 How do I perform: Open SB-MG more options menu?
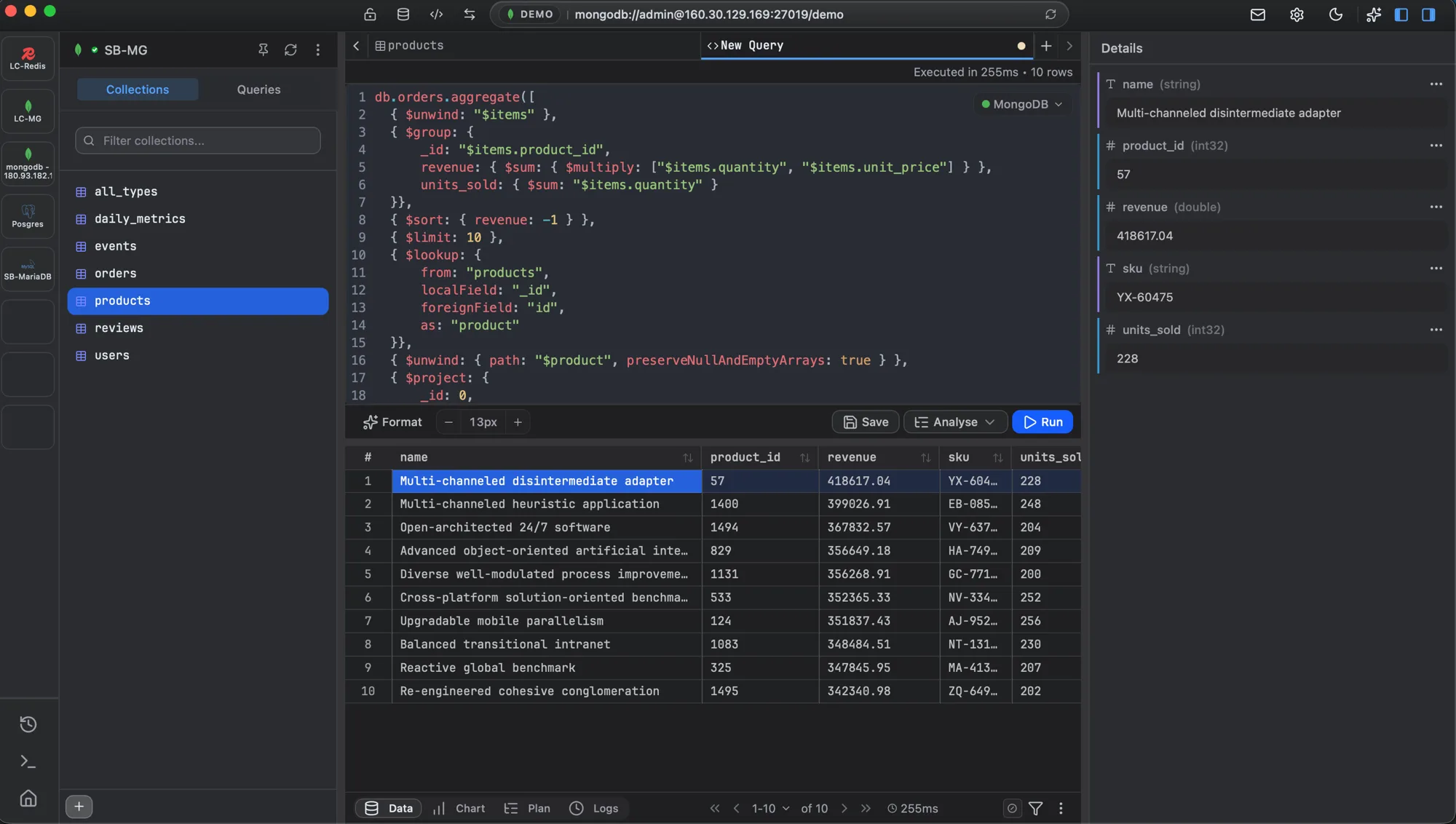click(317, 49)
